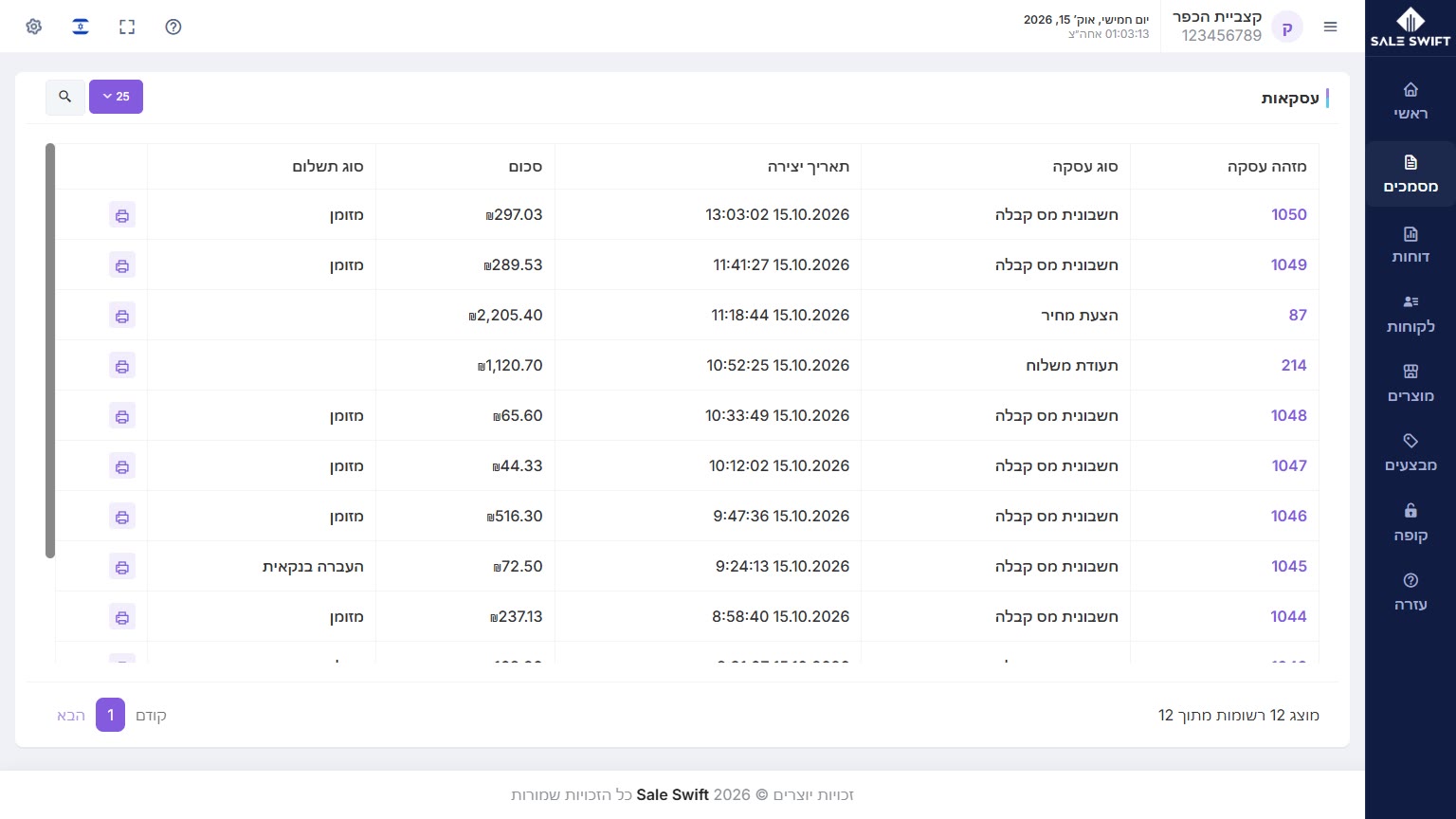Print transaction 1050 via its printer icon
The width and height of the screenshot is (1456, 819).
click(x=122, y=214)
